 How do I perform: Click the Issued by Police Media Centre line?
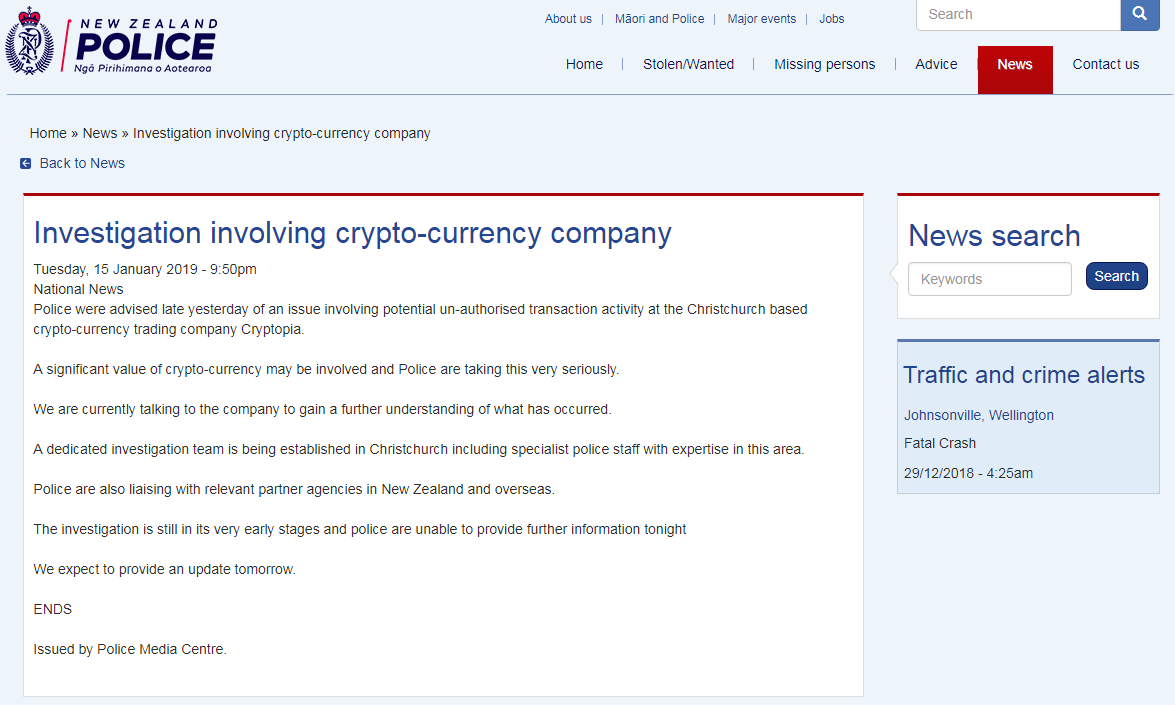130,650
